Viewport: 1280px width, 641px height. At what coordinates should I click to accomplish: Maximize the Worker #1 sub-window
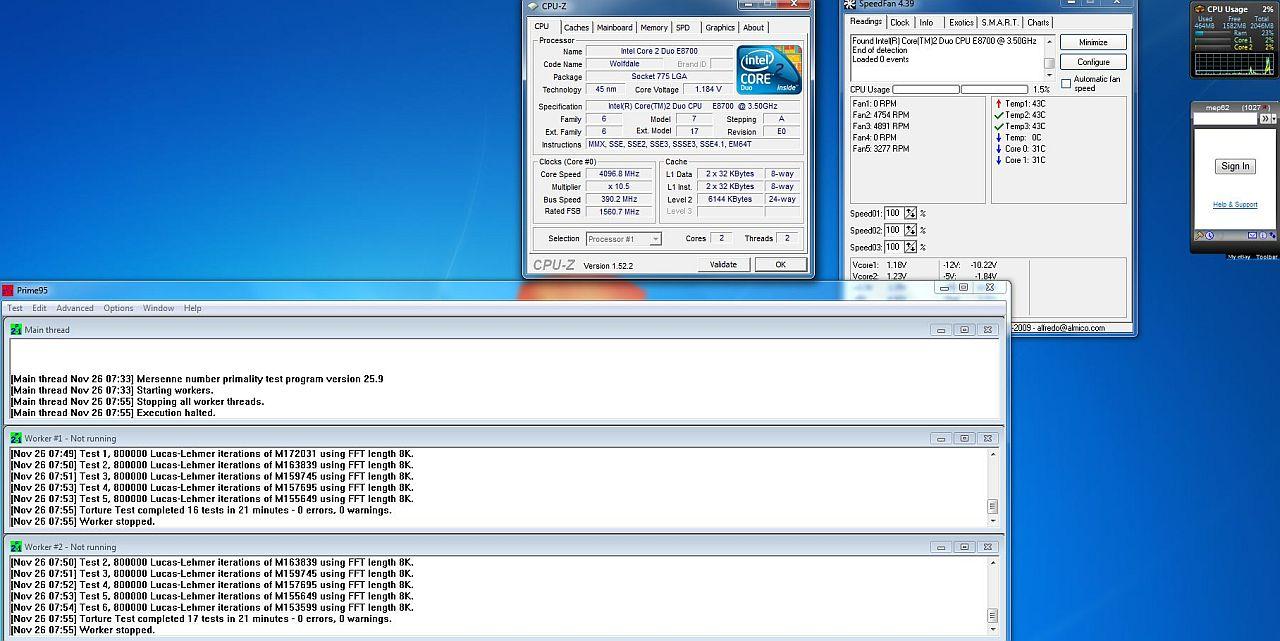click(964, 438)
